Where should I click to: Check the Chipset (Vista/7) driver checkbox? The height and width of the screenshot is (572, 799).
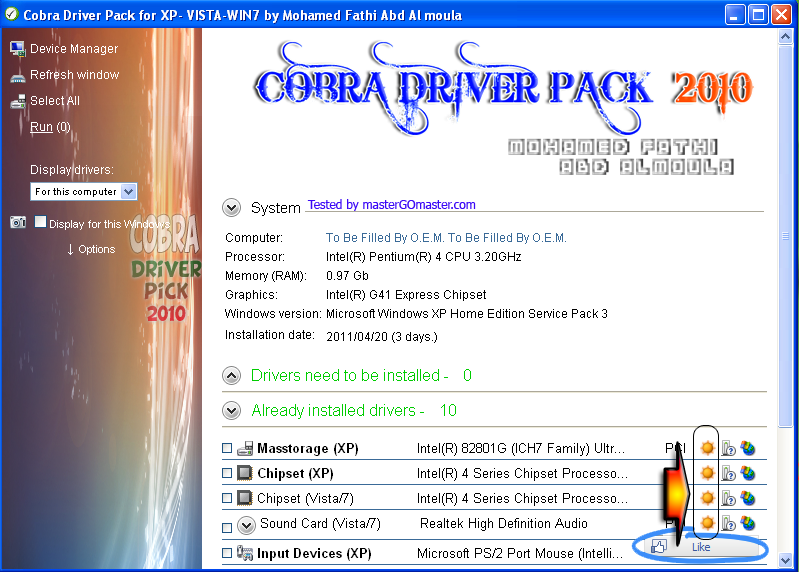point(227,498)
